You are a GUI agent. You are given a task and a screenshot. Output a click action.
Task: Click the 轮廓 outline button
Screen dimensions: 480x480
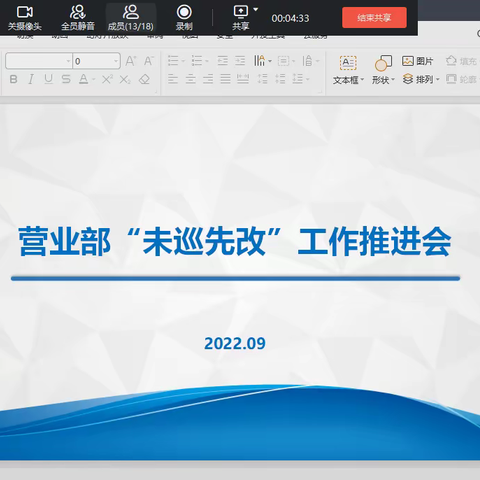click(461, 79)
